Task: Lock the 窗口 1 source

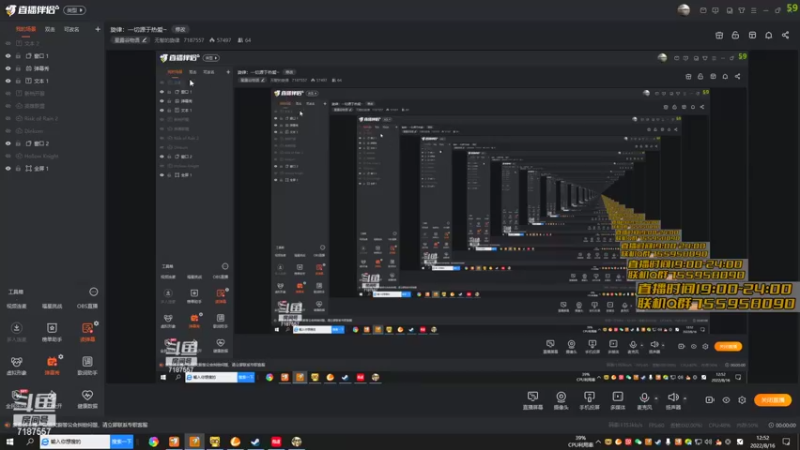Action: point(18,56)
